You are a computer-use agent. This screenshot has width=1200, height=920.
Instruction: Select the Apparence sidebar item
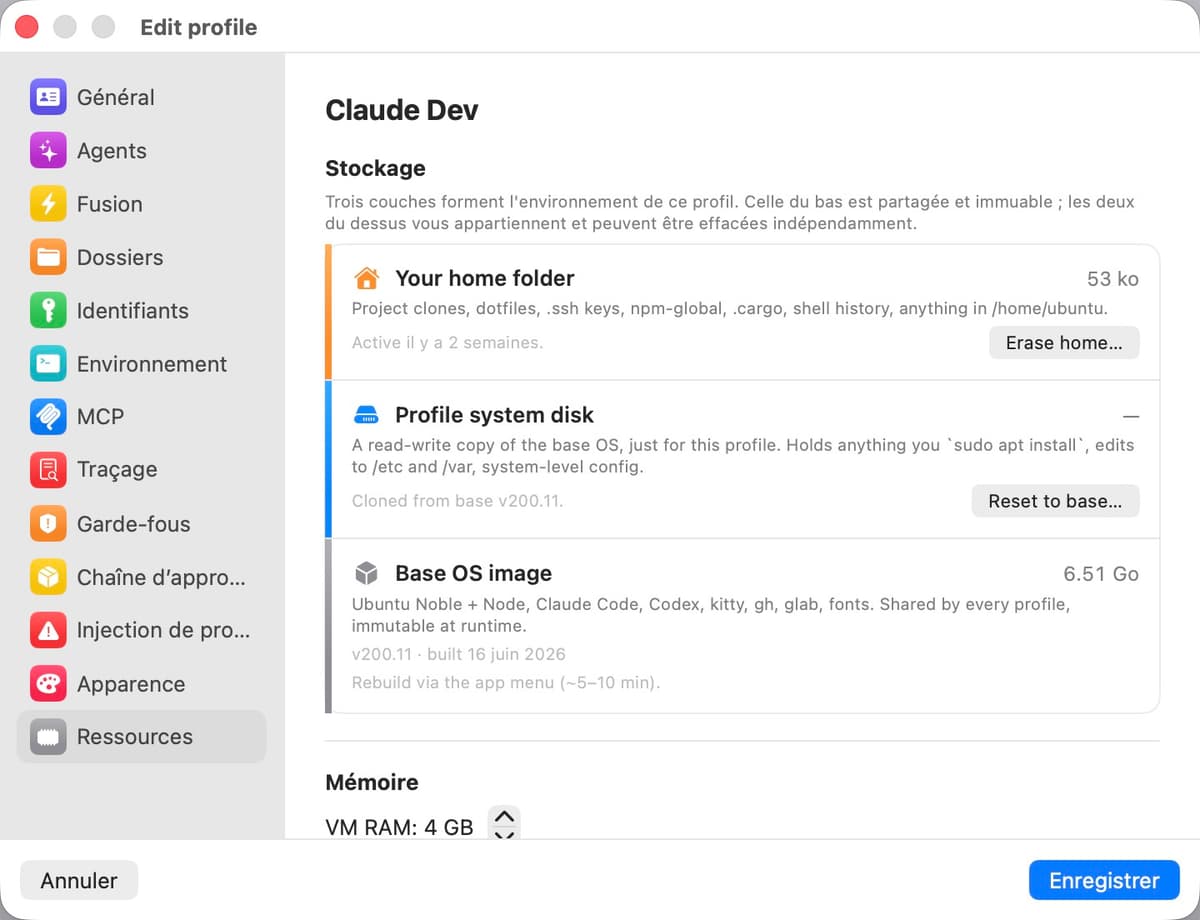point(141,684)
